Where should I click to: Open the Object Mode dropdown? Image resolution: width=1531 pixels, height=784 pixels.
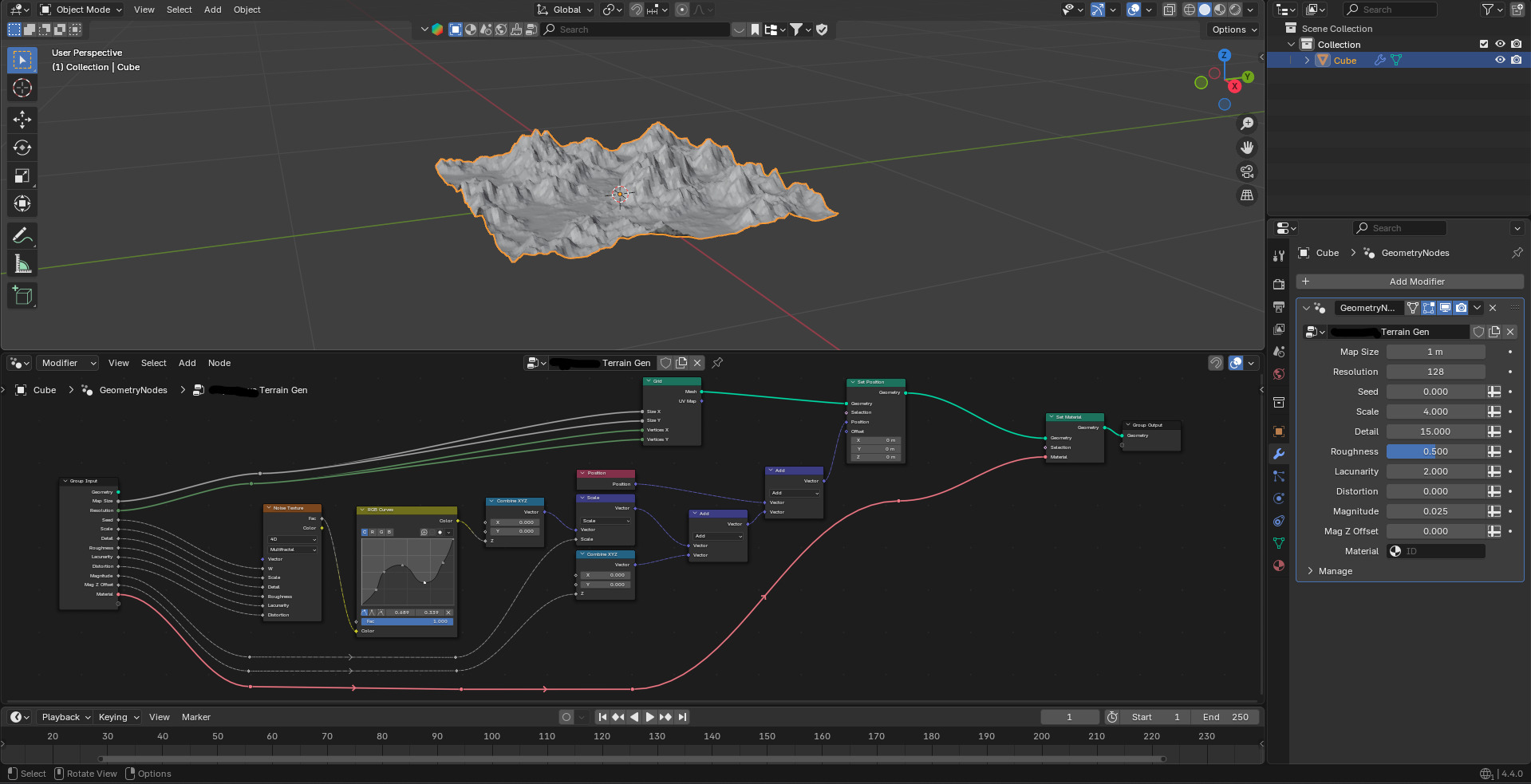81,10
